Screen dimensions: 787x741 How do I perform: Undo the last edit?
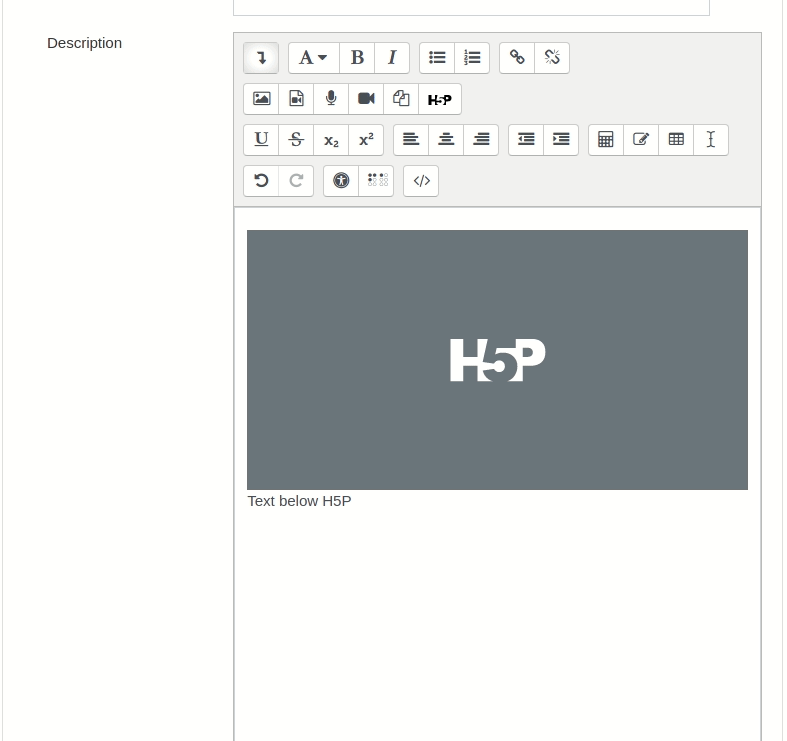click(x=261, y=181)
